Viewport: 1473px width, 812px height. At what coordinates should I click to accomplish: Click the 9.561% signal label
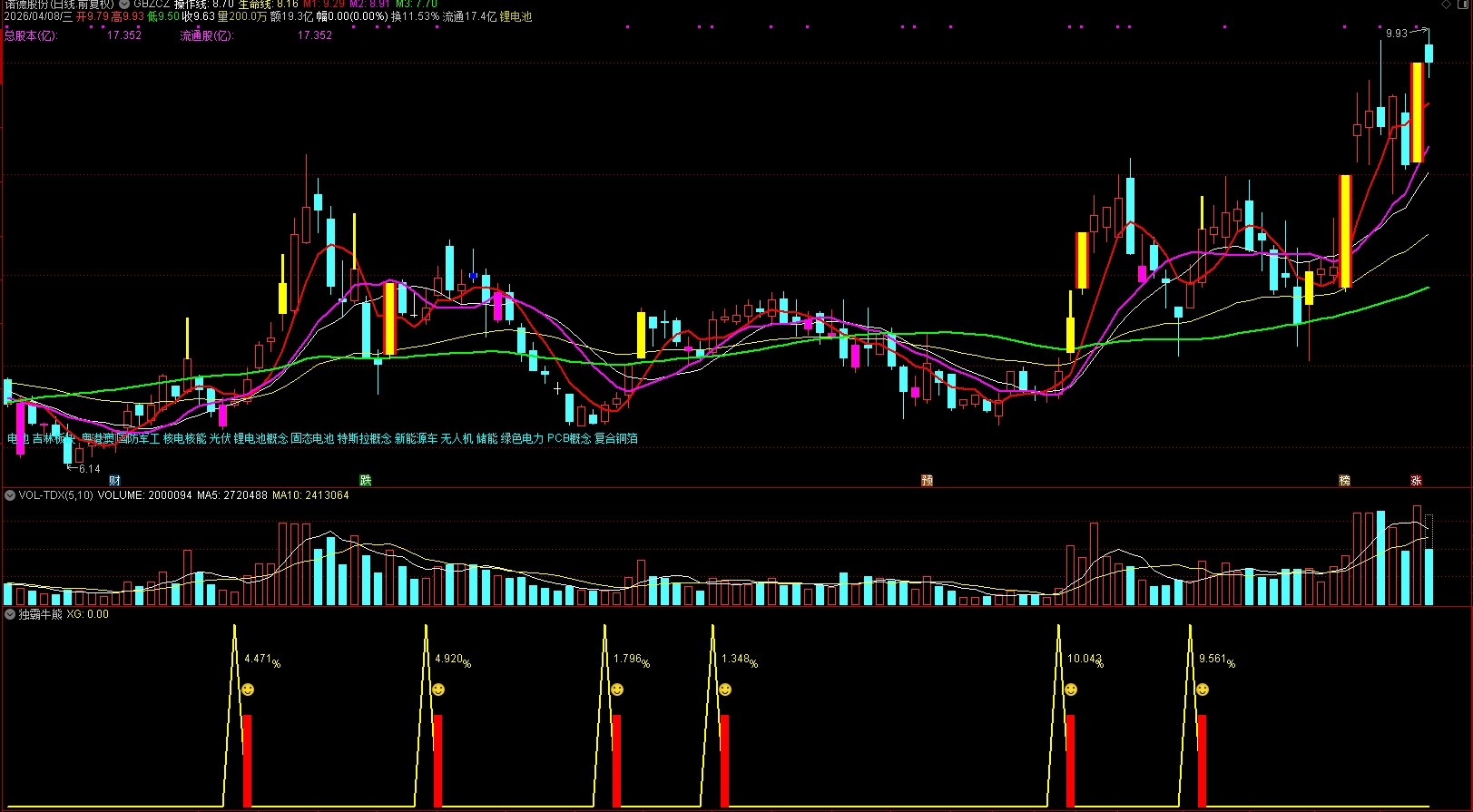pyautogui.click(x=1217, y=660)
